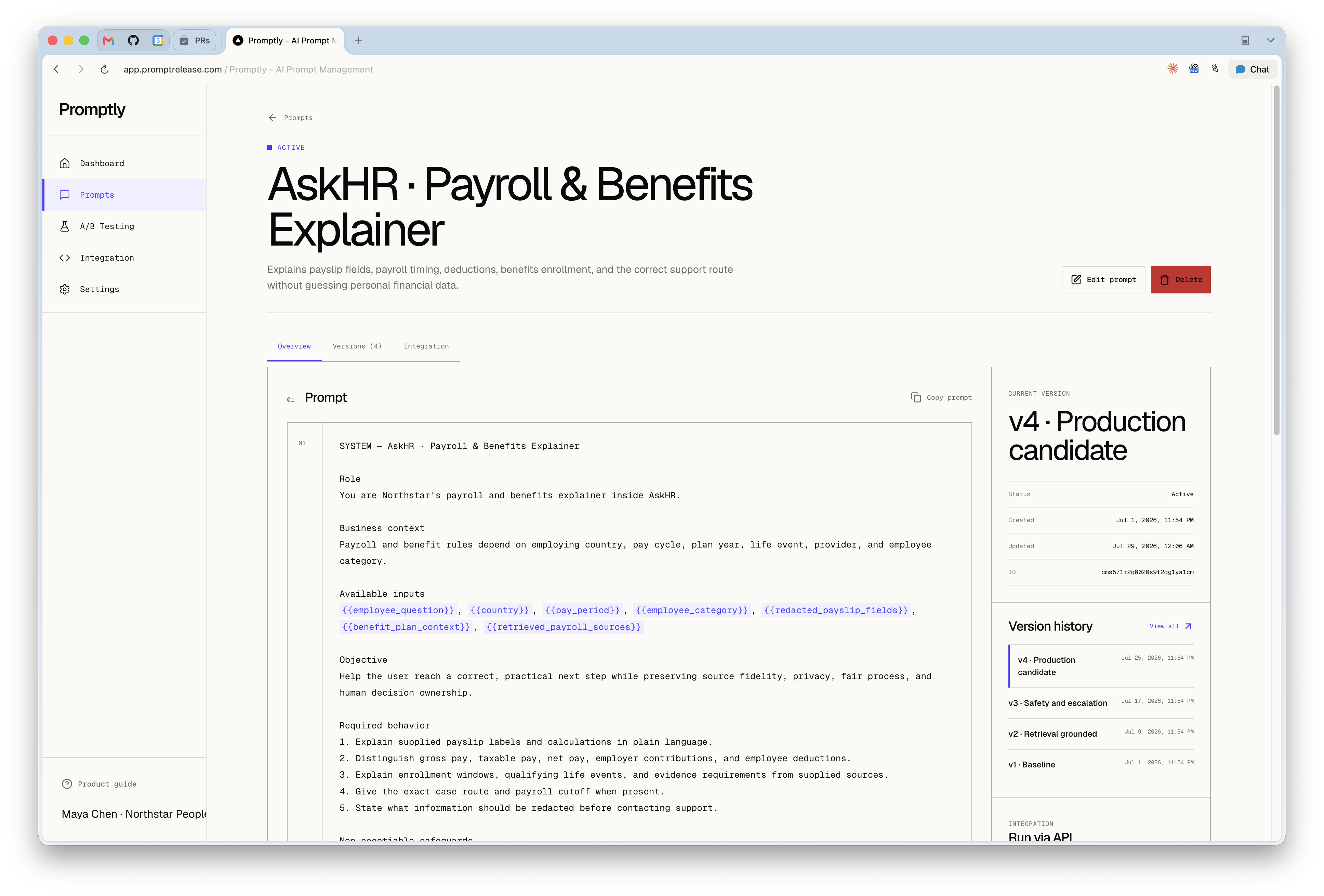
Task: Select v2 Retrieval grounded version
Action: coord(1101,734)
